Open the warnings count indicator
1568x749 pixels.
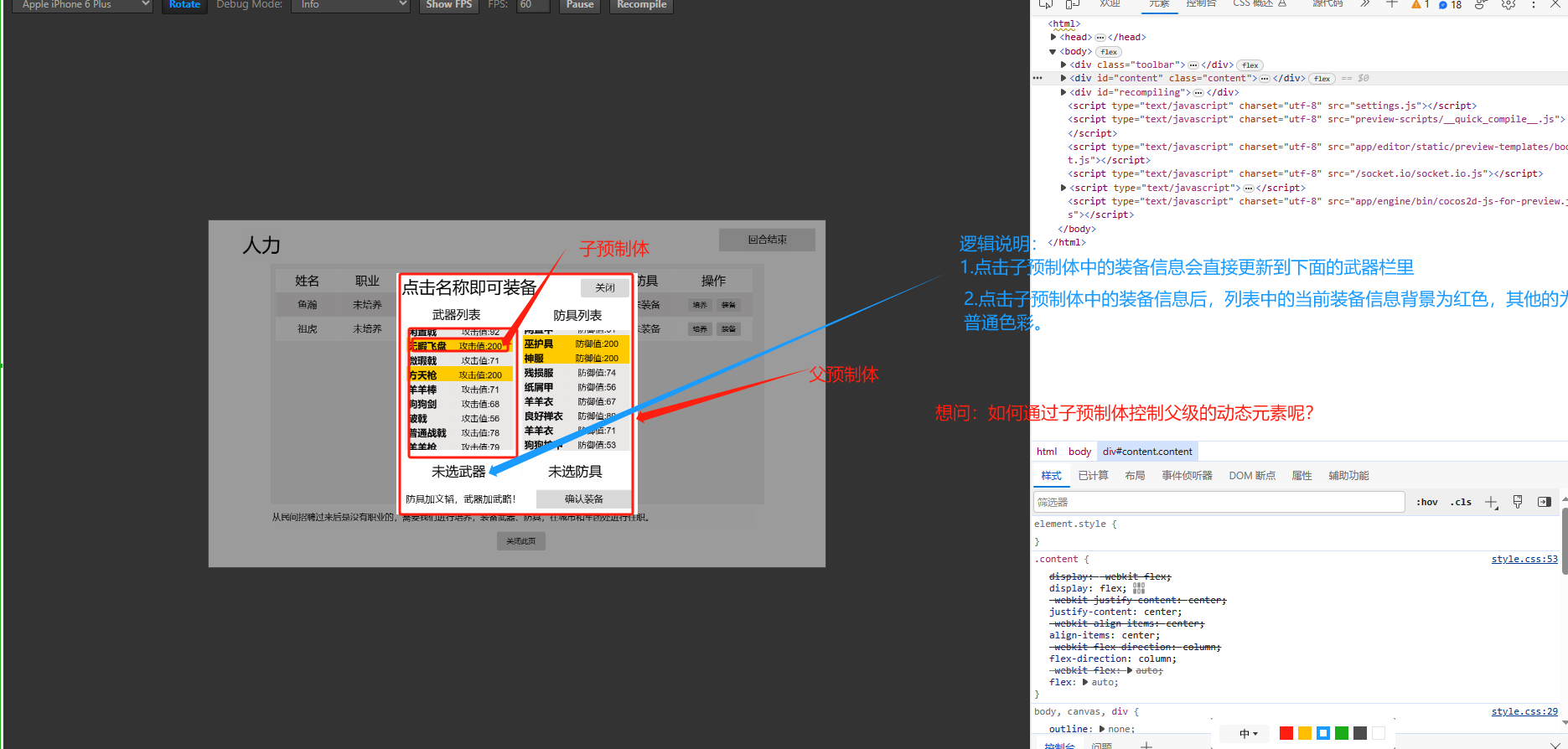pyautogui.click(x=1421, y=4)
